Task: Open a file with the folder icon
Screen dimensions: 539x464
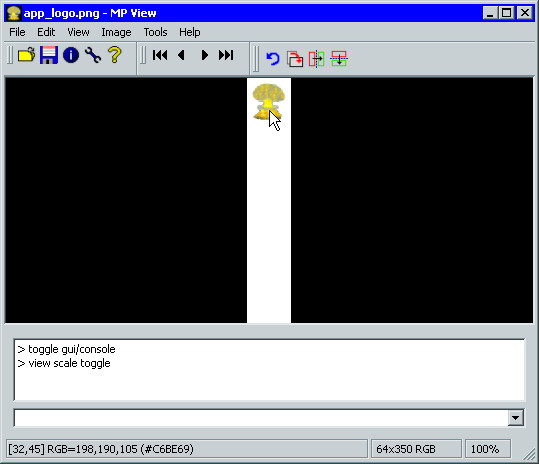Action: pyautogui.click(x=27, y=55)
